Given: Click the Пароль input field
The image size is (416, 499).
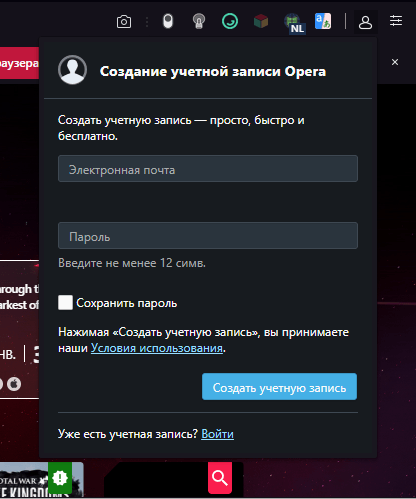Looking at the screenshot, I should [208, 236].
